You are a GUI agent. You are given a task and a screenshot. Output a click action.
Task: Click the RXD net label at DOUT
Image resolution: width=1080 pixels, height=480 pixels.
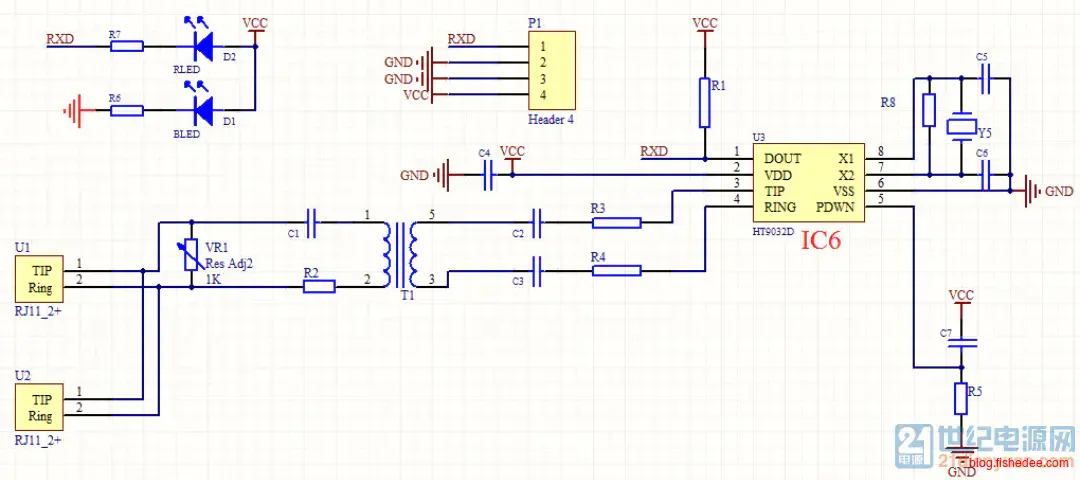click(654, 151)
